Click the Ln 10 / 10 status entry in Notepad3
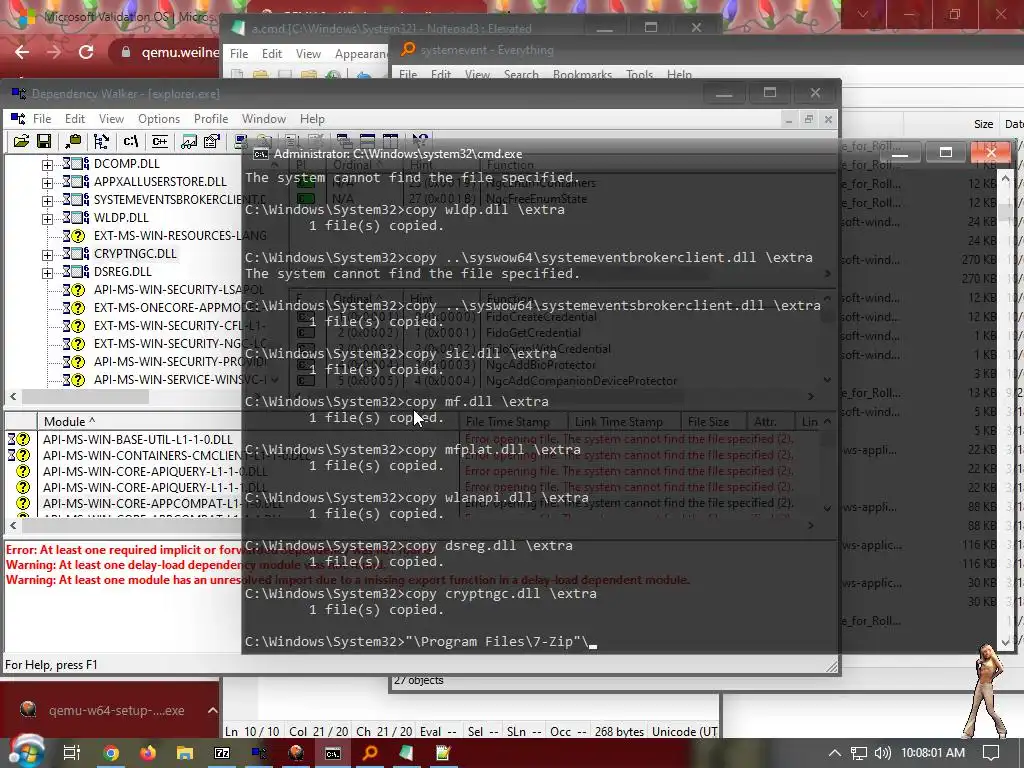The image size is (1024, 768). coord(252,732)
